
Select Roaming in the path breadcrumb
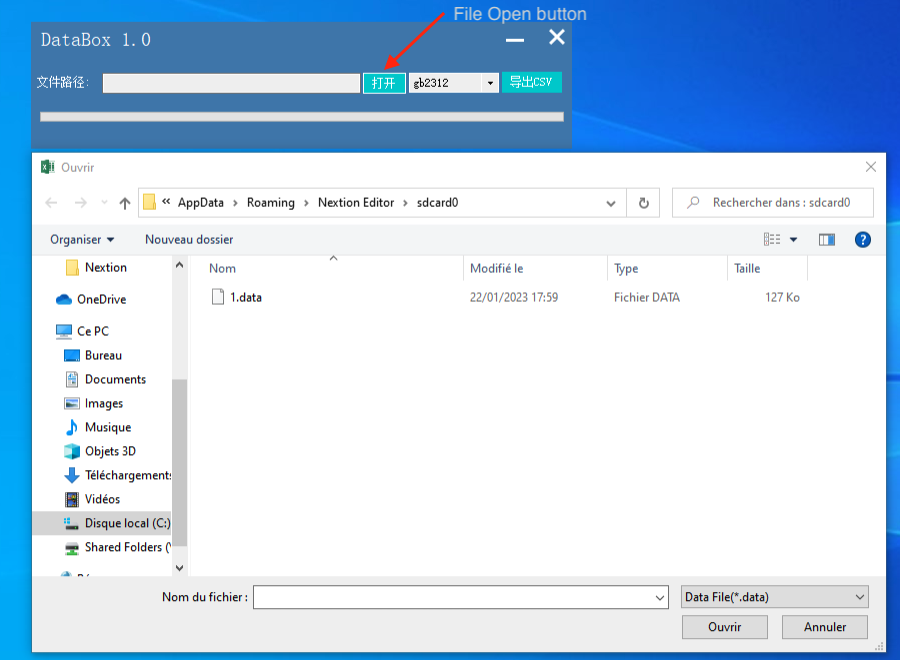coord(270,203)
